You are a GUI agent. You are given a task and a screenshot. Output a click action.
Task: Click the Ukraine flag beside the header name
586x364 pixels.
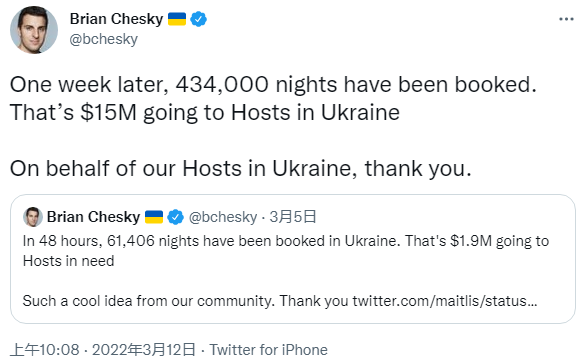[177, 19]
